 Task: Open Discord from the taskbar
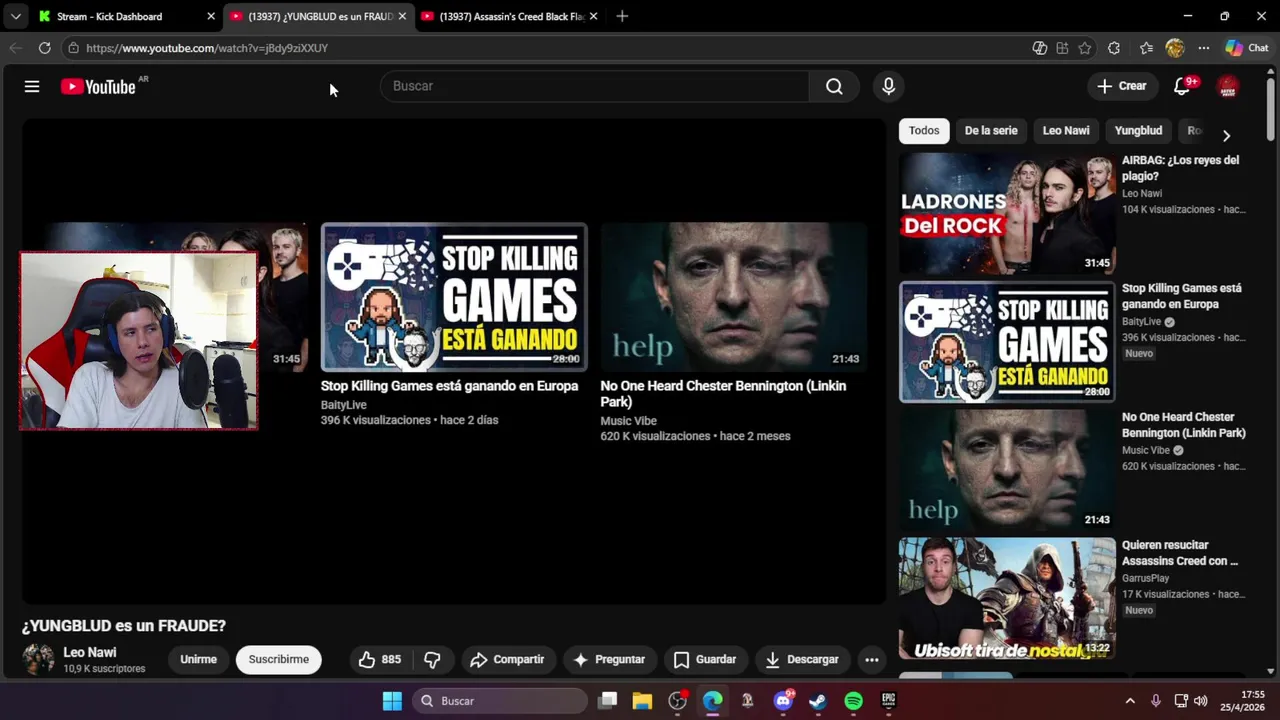coord(783,701)
